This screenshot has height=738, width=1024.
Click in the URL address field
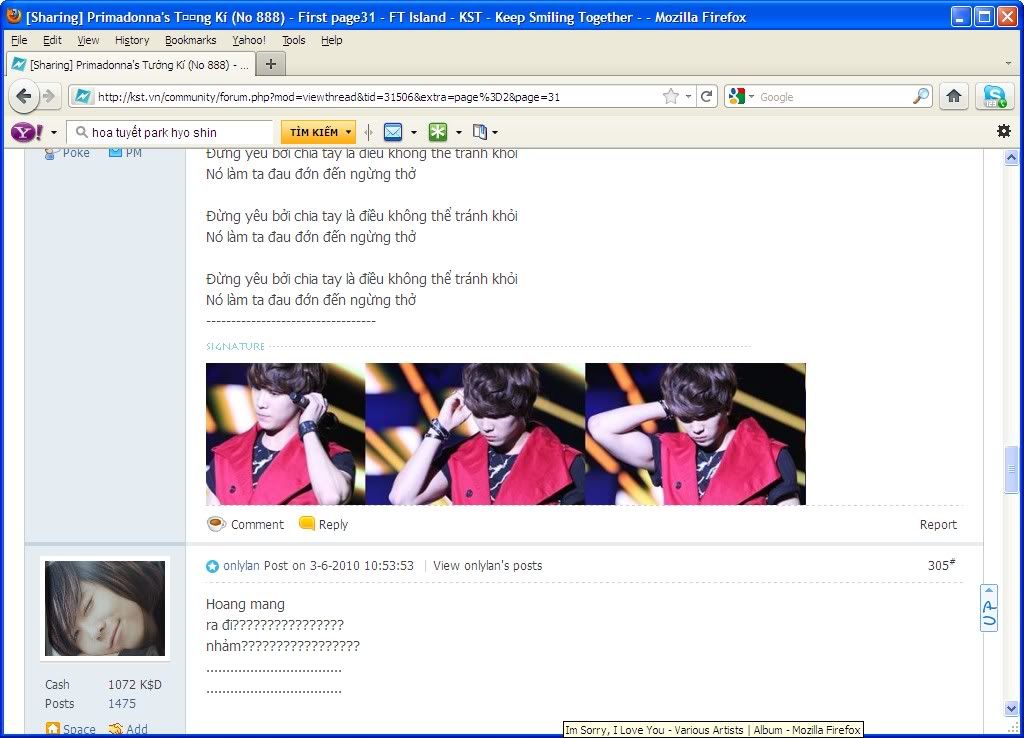pyautogui.click(x=377, y=97)
